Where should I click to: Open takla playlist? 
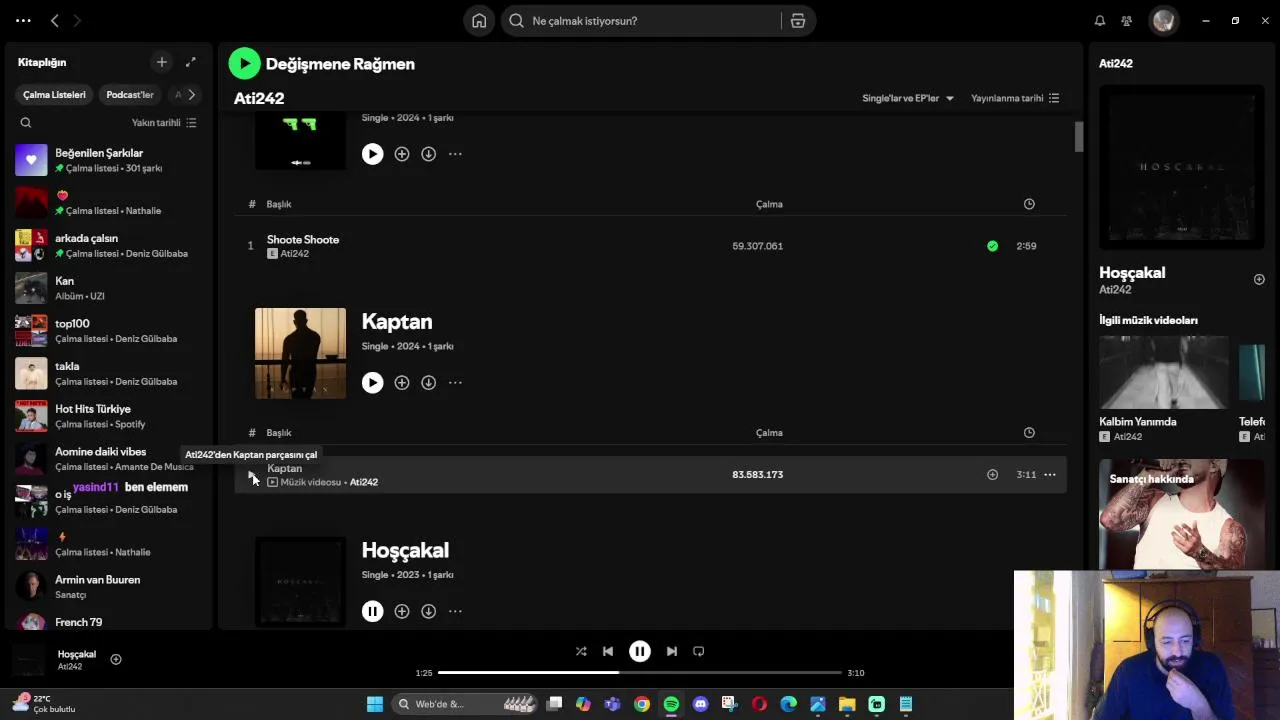click(x=108, y=374)
